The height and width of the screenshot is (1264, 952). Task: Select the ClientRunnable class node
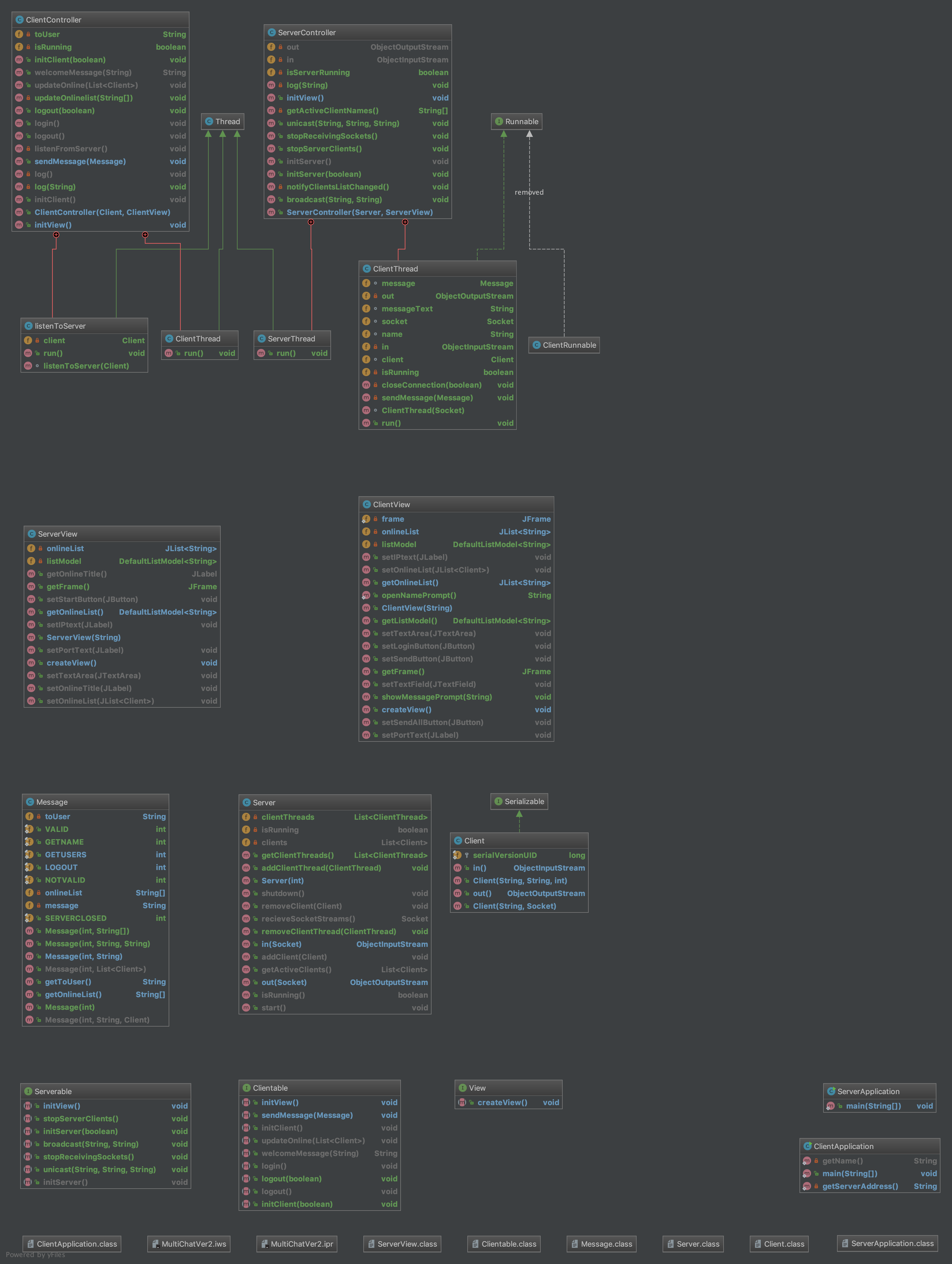click(564, 345)
